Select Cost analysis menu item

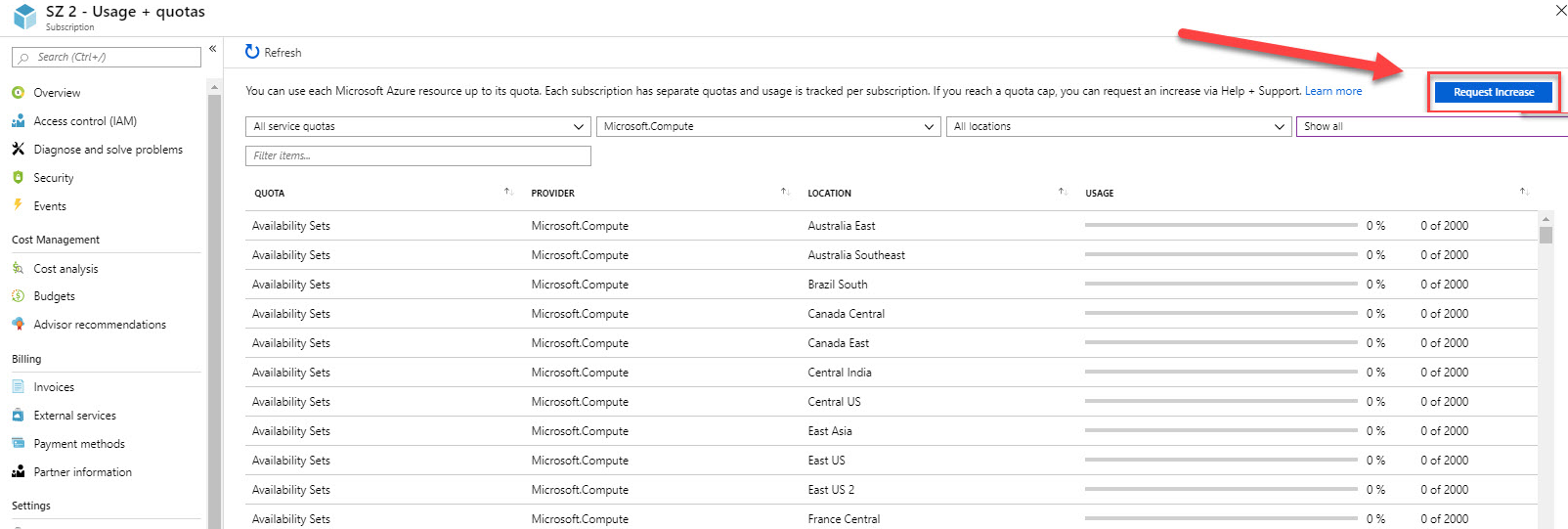click(65, 269)
